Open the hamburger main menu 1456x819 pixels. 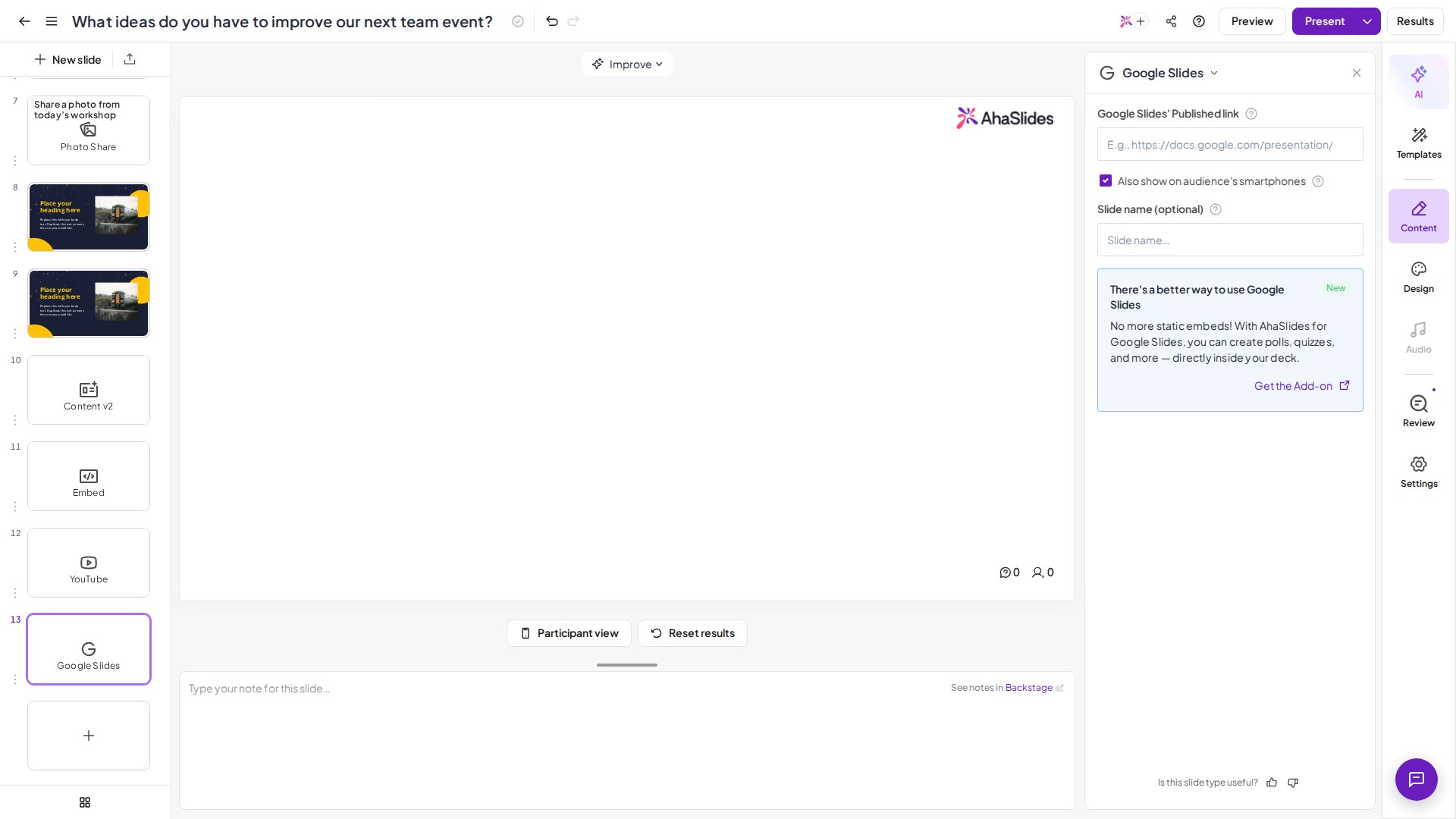coord(52,21)
